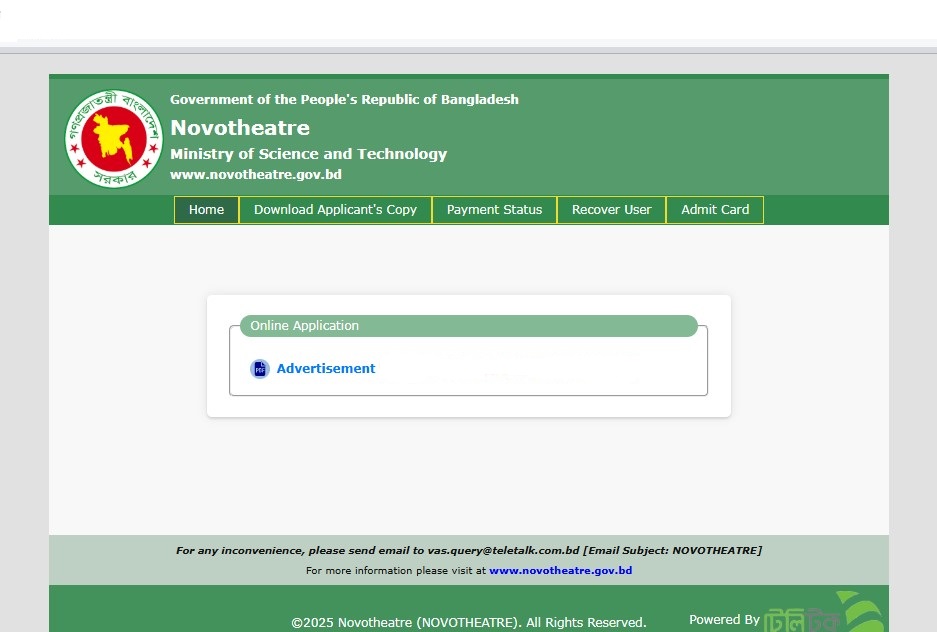Go to the Home menu item

click(206, 210)
